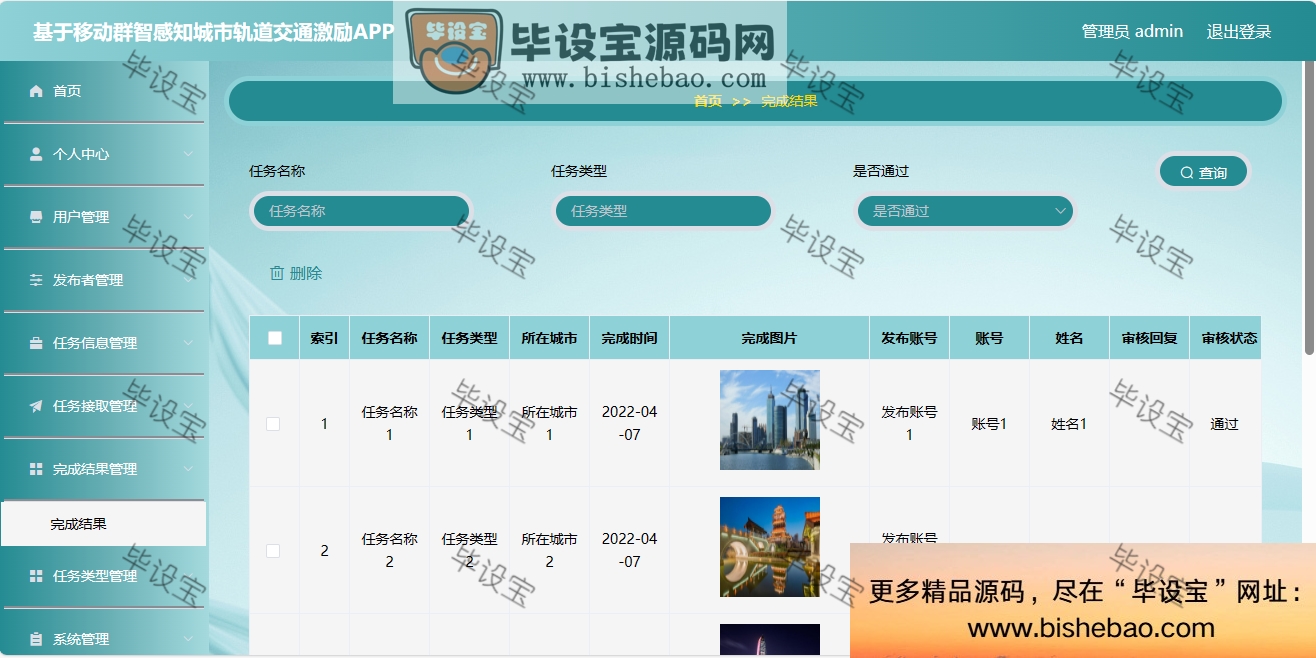Click the cell 任务类型 2

469,550
